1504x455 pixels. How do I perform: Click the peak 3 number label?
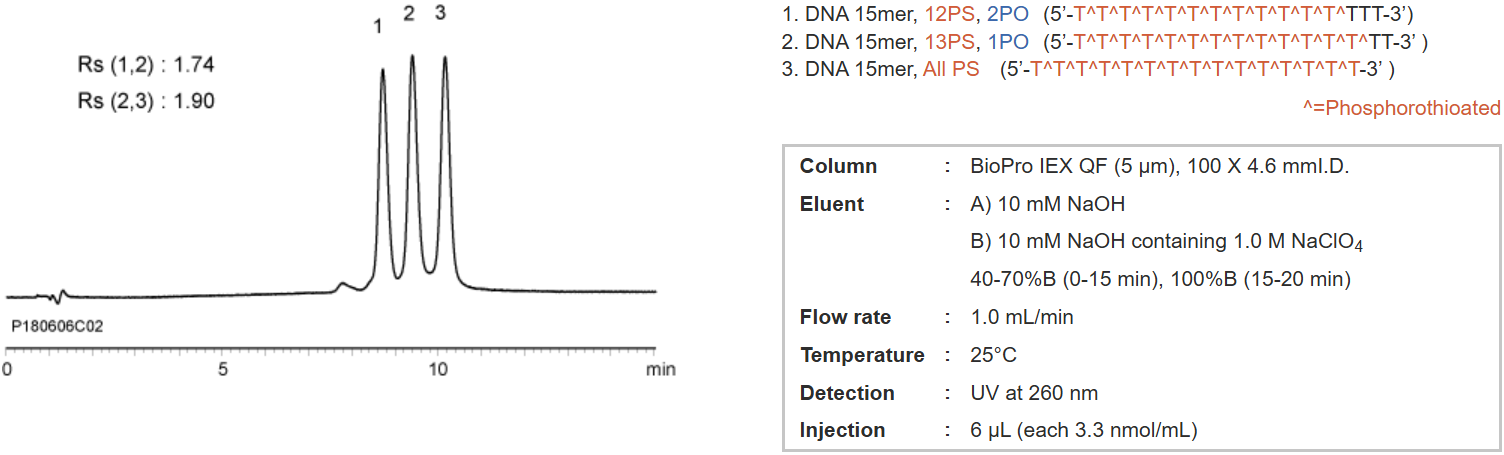441,14
